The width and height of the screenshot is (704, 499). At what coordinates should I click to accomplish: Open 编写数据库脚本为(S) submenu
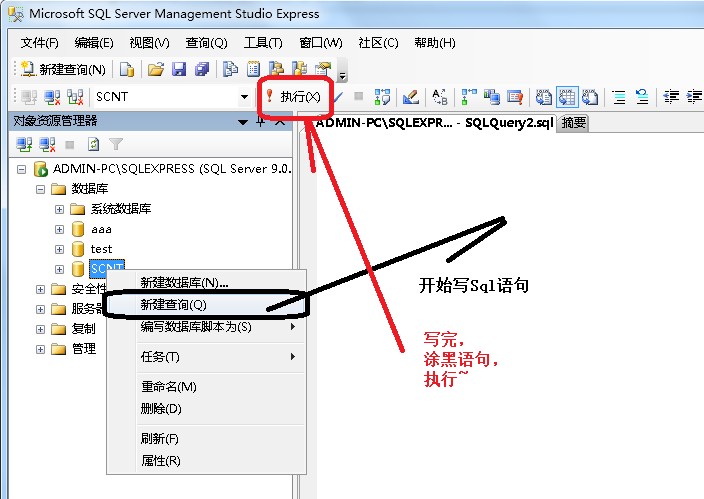pos(207,327)
